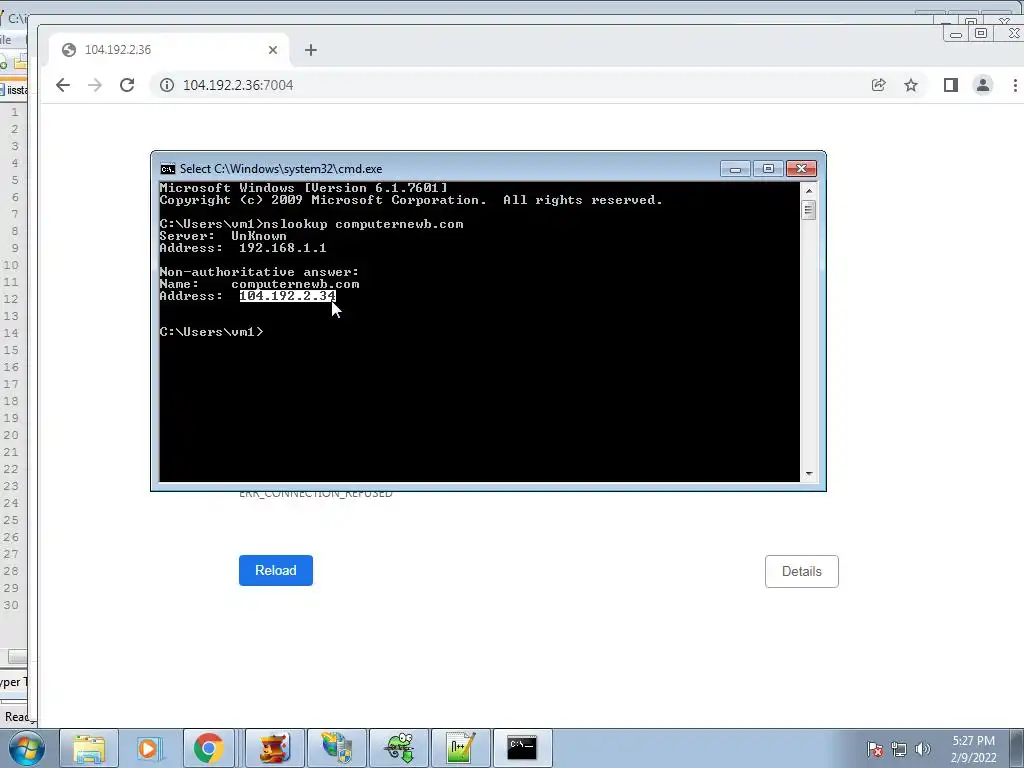Open Windows Explorer from taskbar
Image resolution: width=1024 pixels, height=768 pixels.
(x=89, y=748)
